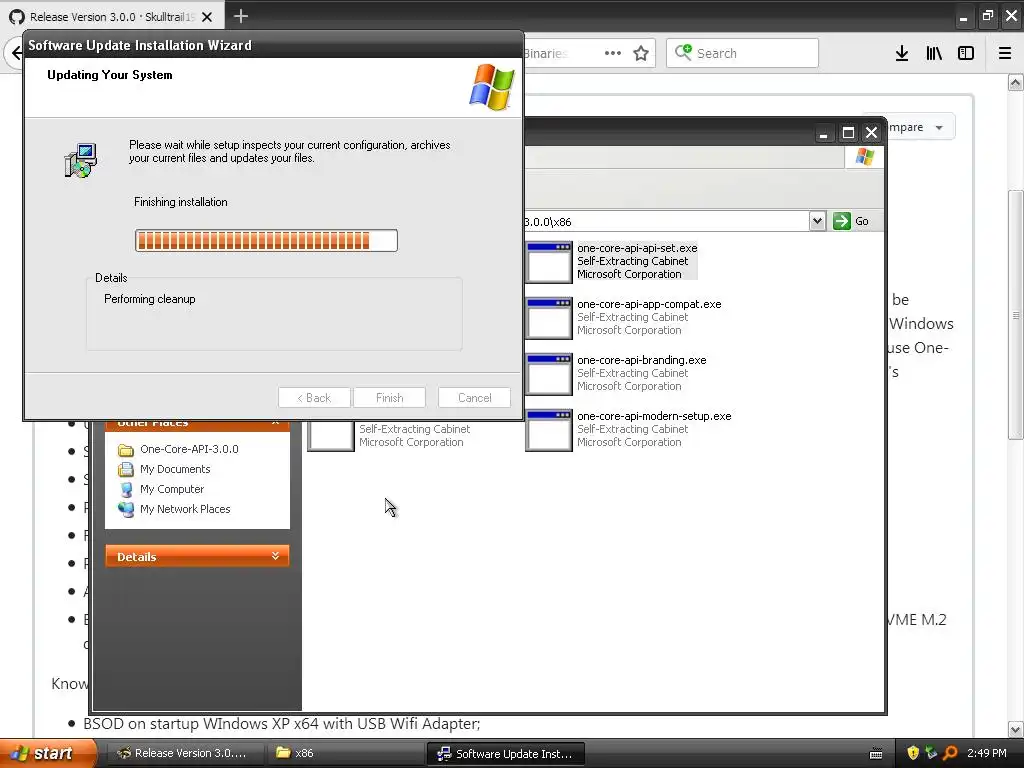Select the Release Version 3.0.0 tab

click(112, 16)
